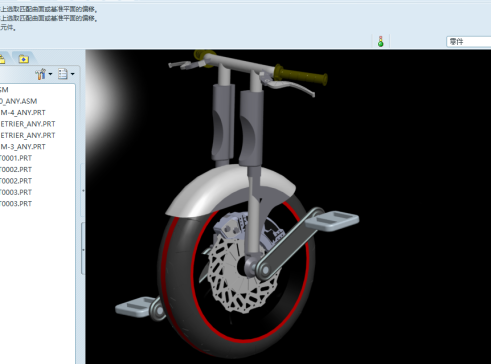Expand the Show list dropdown arrow

click(72, 74)
